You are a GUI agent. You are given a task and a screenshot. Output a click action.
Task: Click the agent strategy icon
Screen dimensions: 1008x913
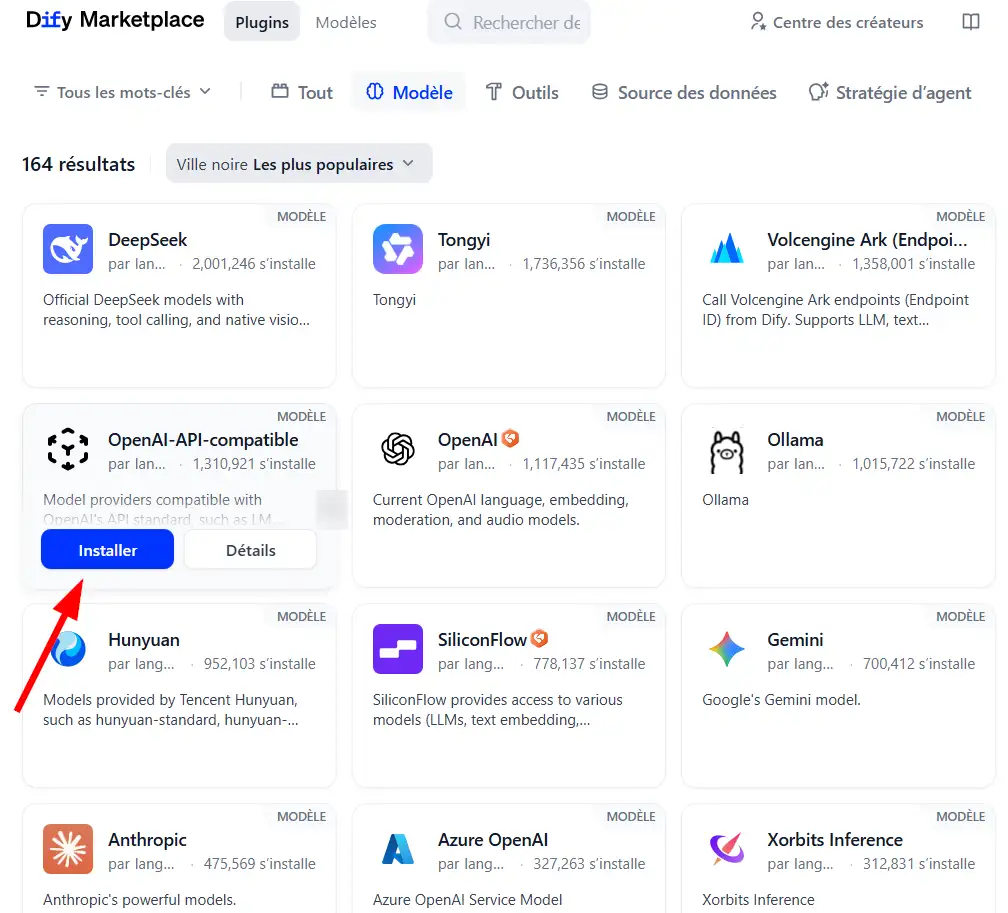pyautogui.click(x=818, y=92)
